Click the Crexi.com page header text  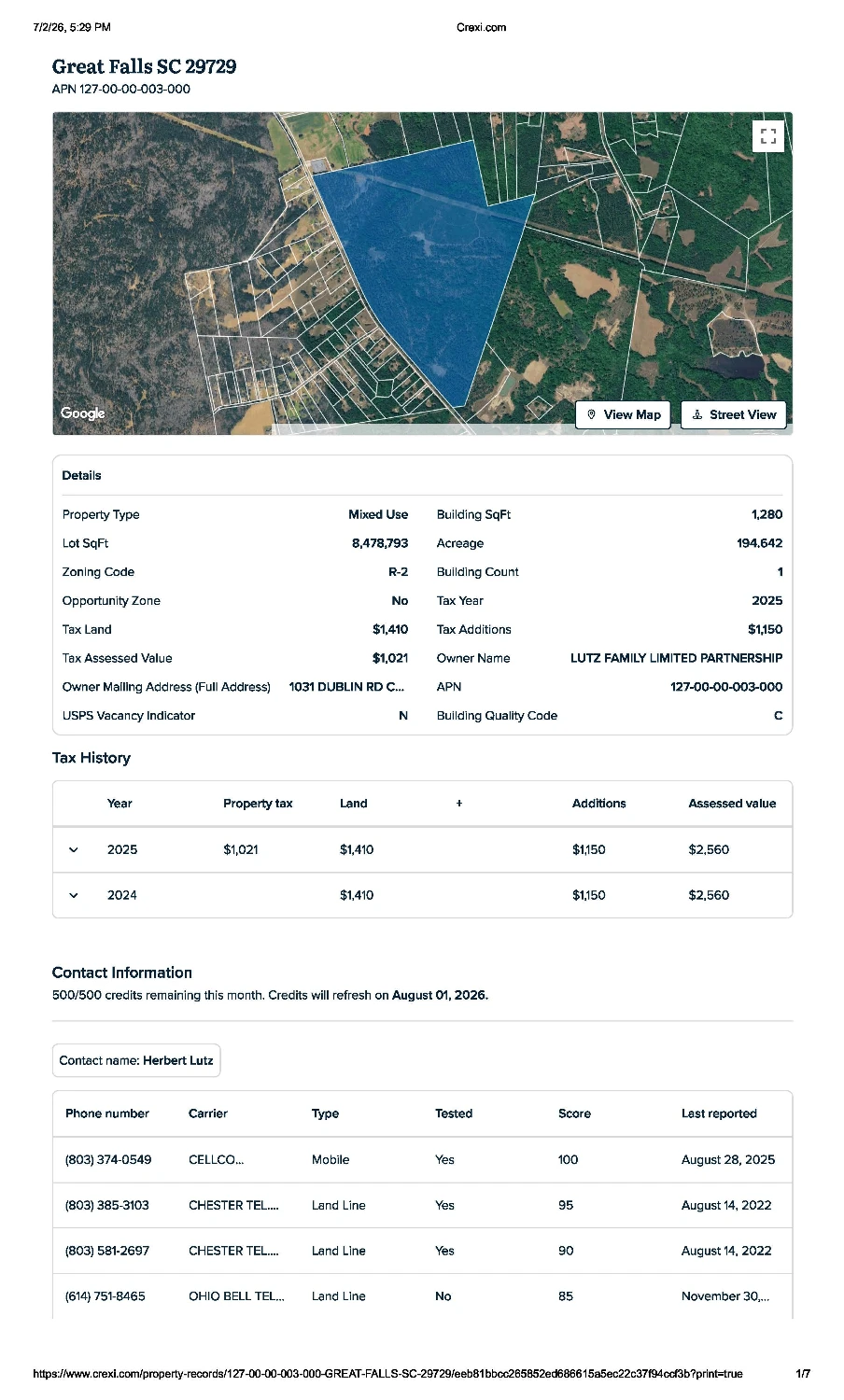[x=482, y=27]
